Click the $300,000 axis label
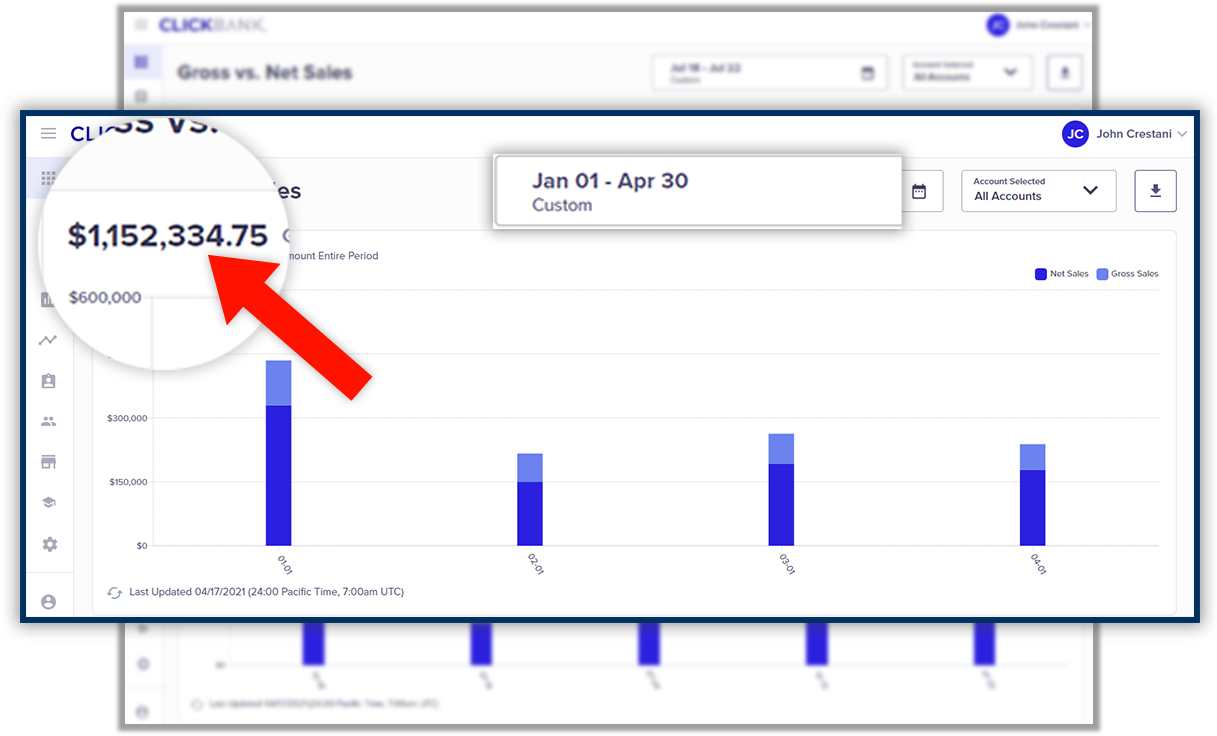 (127, 418)
